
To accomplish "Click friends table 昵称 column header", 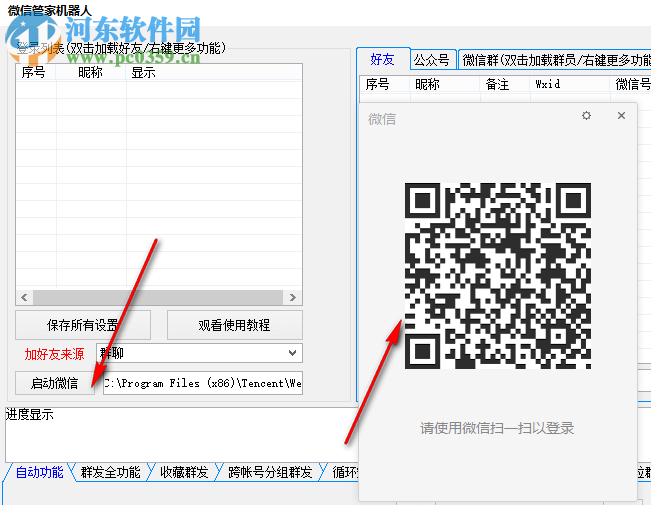I will click(444, 84).
